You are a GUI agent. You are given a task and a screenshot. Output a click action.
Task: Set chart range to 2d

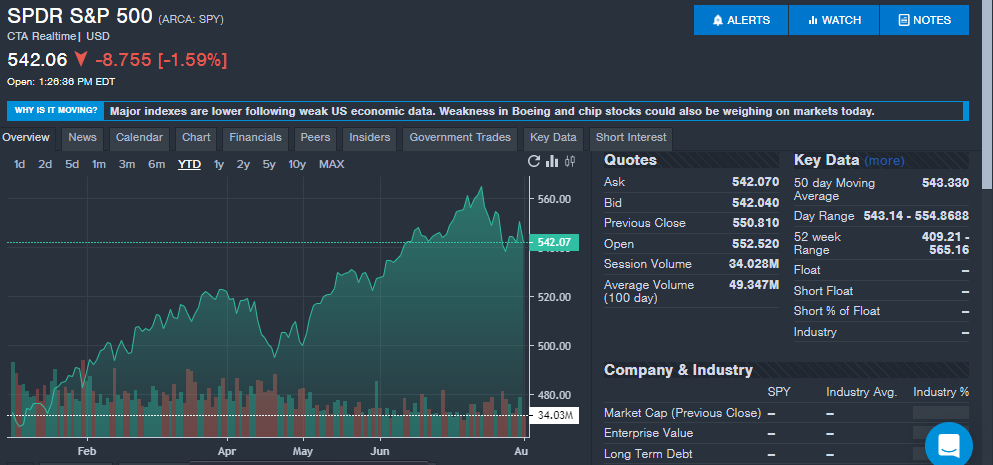[45, 165]
